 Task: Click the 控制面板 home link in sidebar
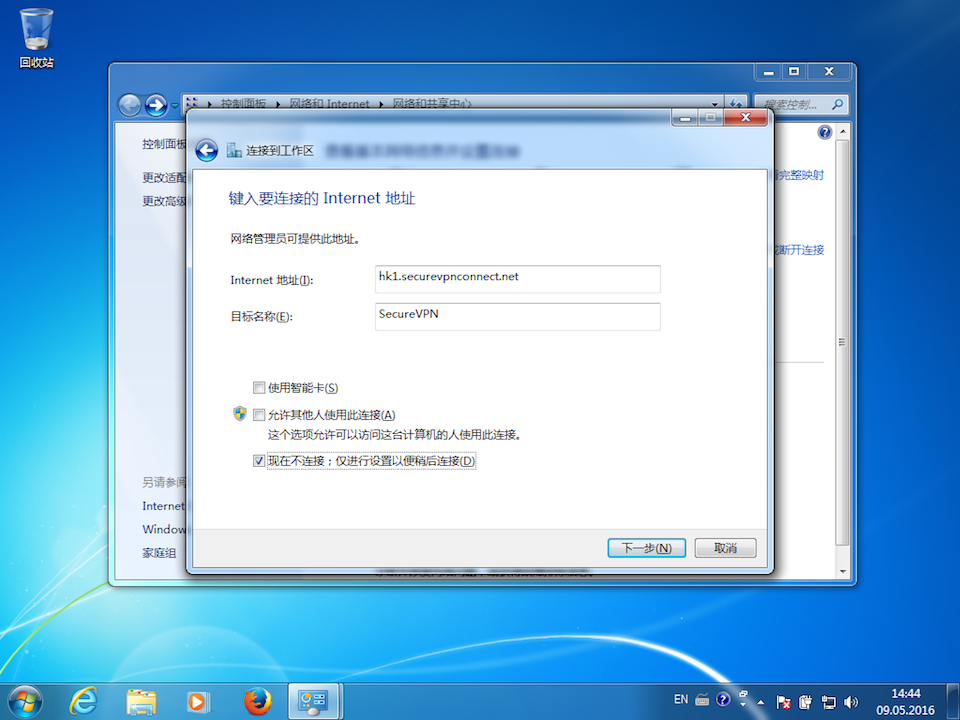(x=163, y=144)
